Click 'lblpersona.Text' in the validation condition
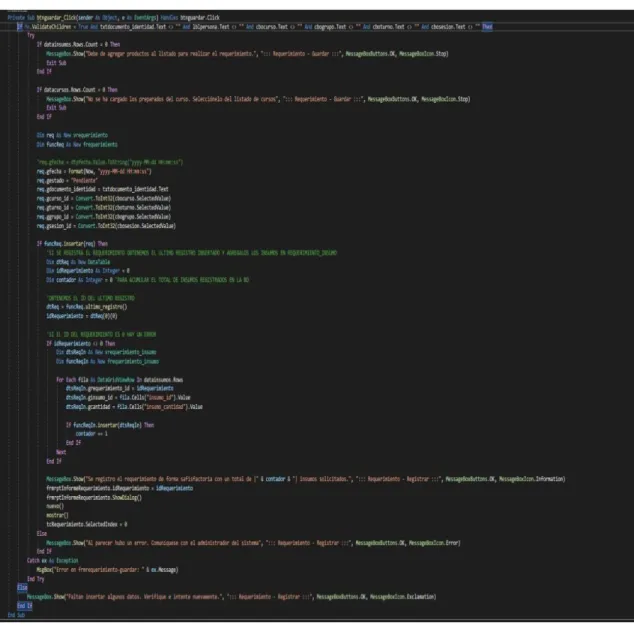Viewport: 634px width, 626px height. 211,27
